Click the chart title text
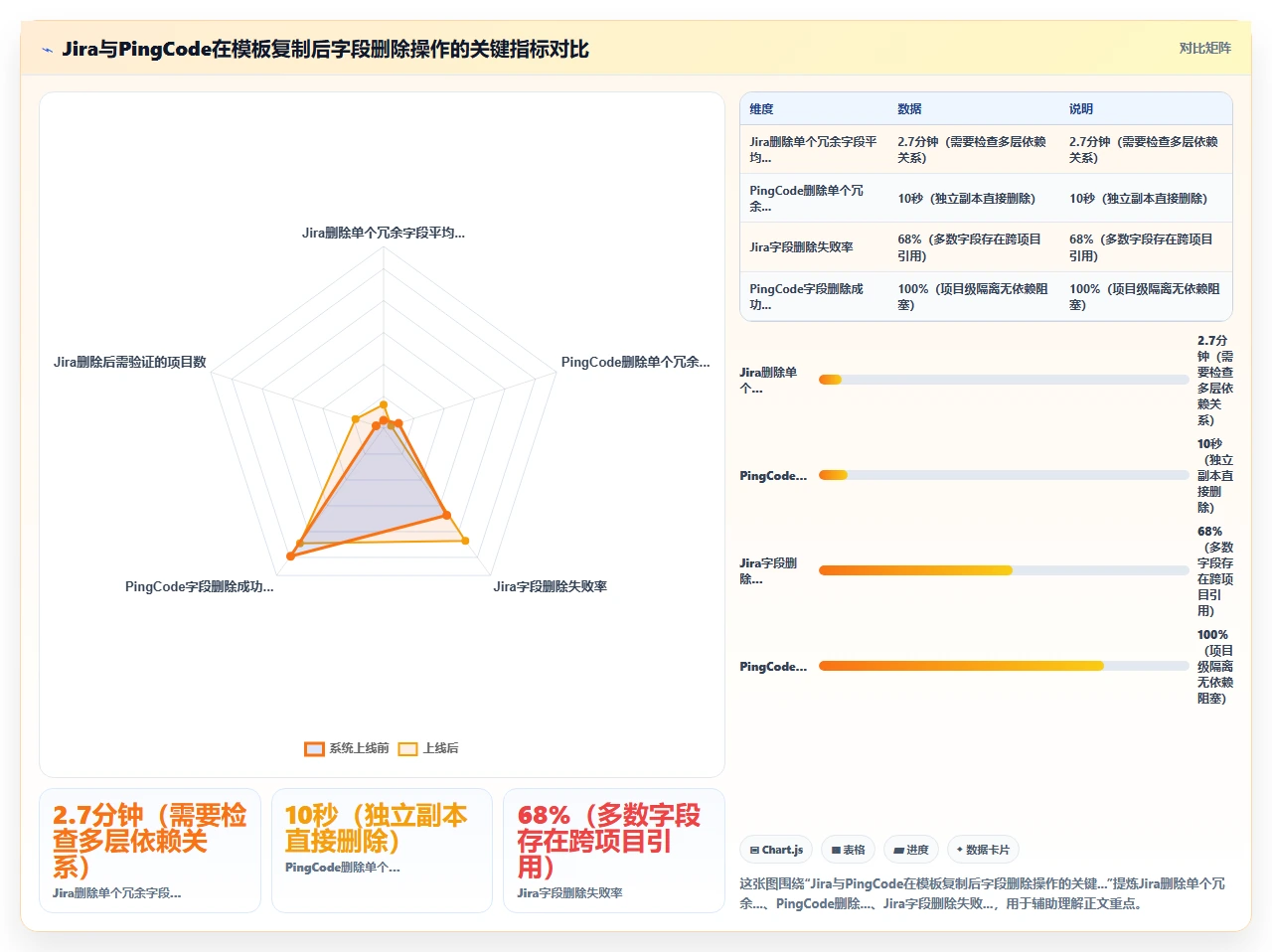Screen dimensions: 1272x952 pos(325,49)
